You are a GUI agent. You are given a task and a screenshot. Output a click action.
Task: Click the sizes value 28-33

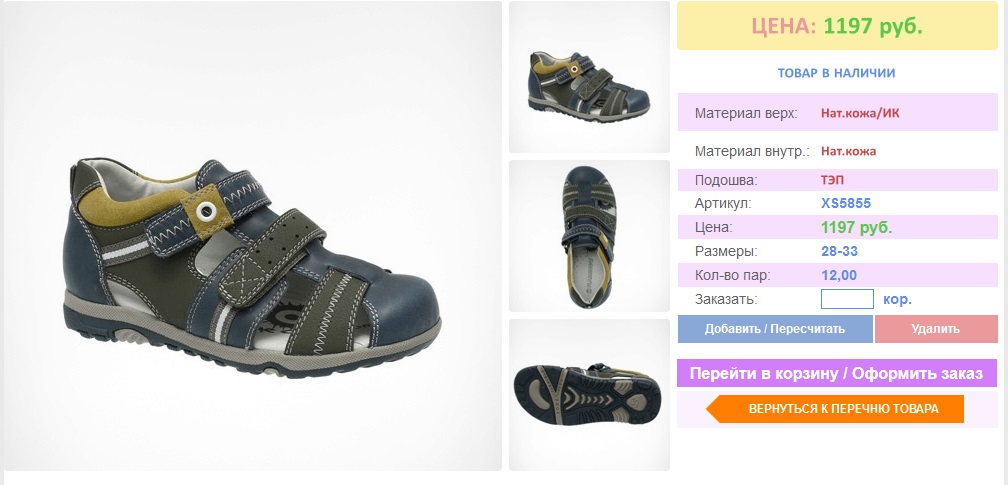pyautogui.click(x=840, y=252)
